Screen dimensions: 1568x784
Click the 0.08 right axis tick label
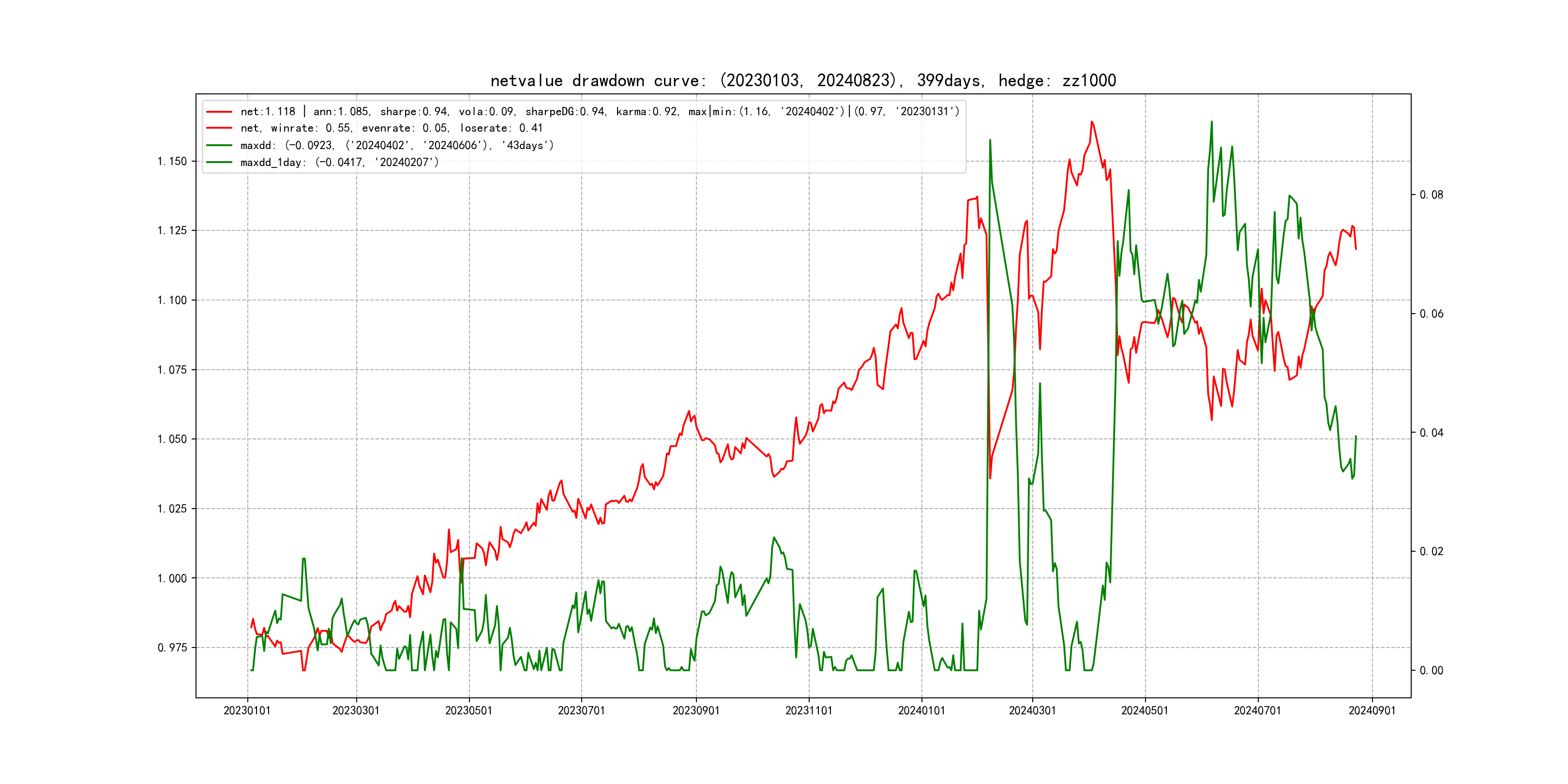point(1431,195)
